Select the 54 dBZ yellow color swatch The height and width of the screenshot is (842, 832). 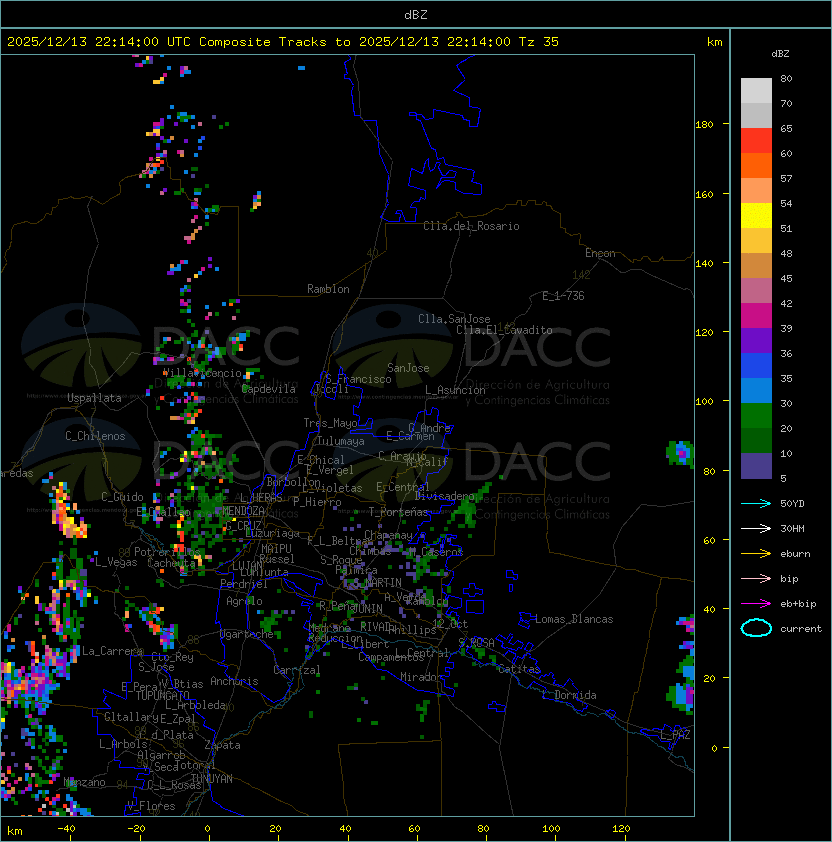[x=756, y=215]
